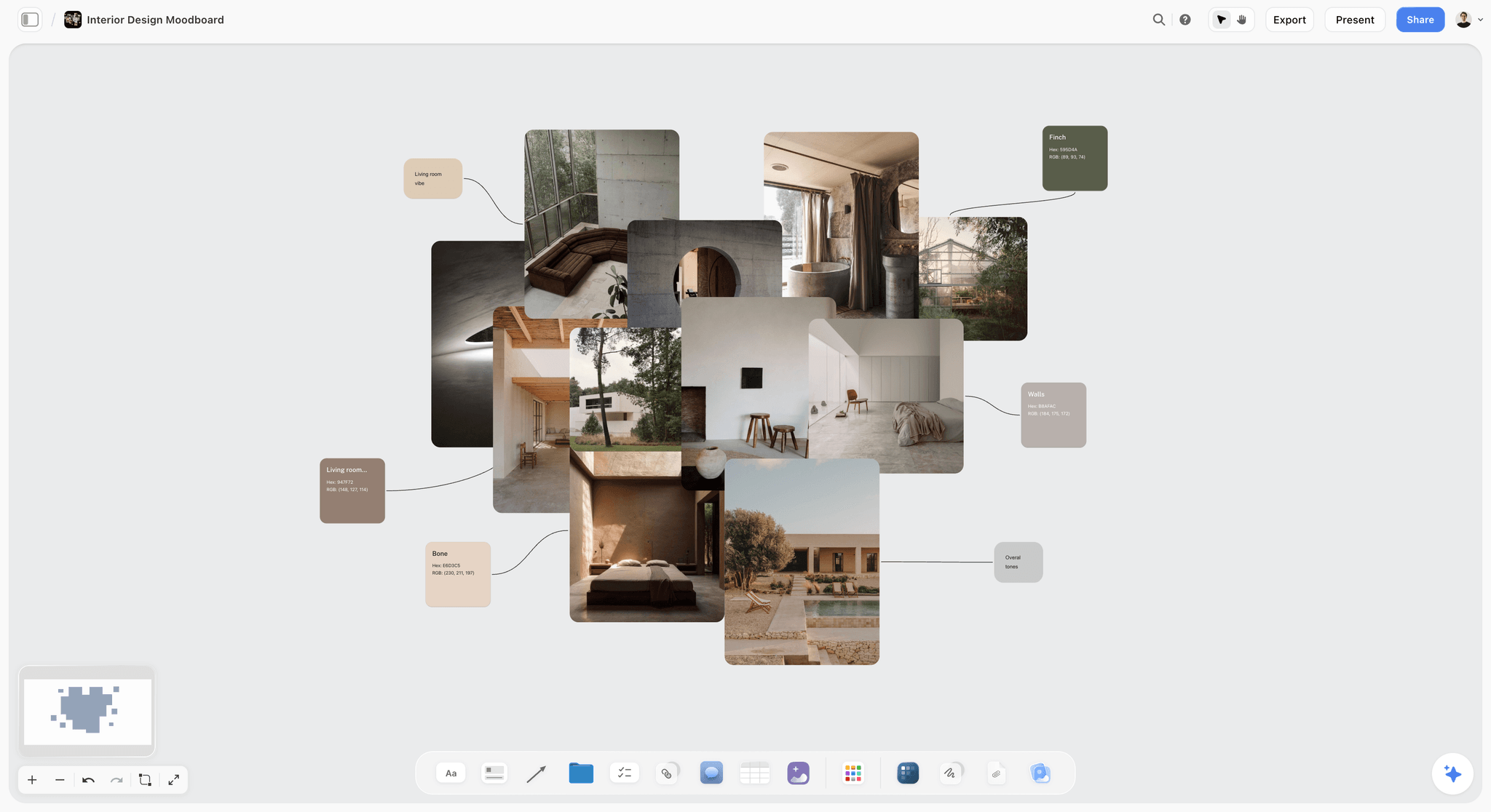Select the pointer cursor mode
The width and height of the screenshot is (1491, 812).
(1222, 20)
